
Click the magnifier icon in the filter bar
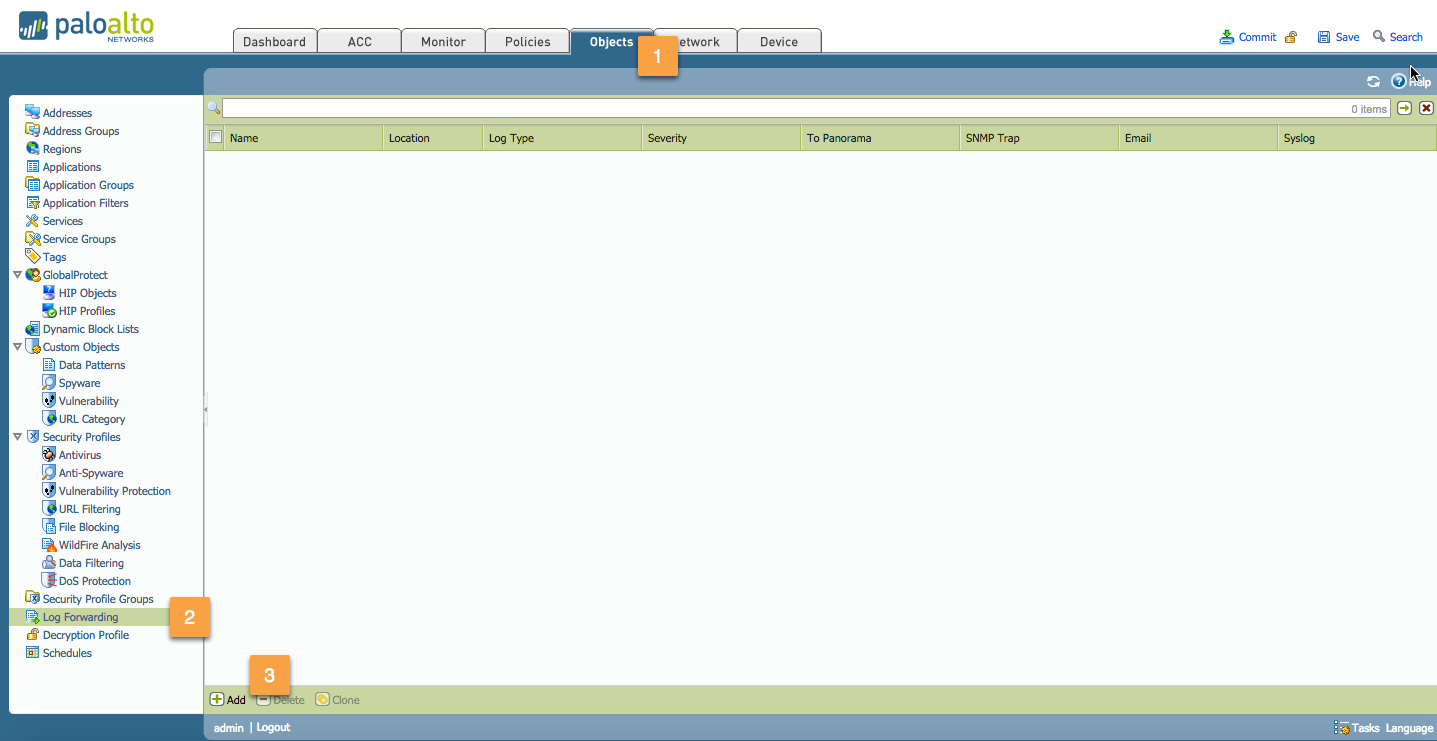click(x=214, y=107)
